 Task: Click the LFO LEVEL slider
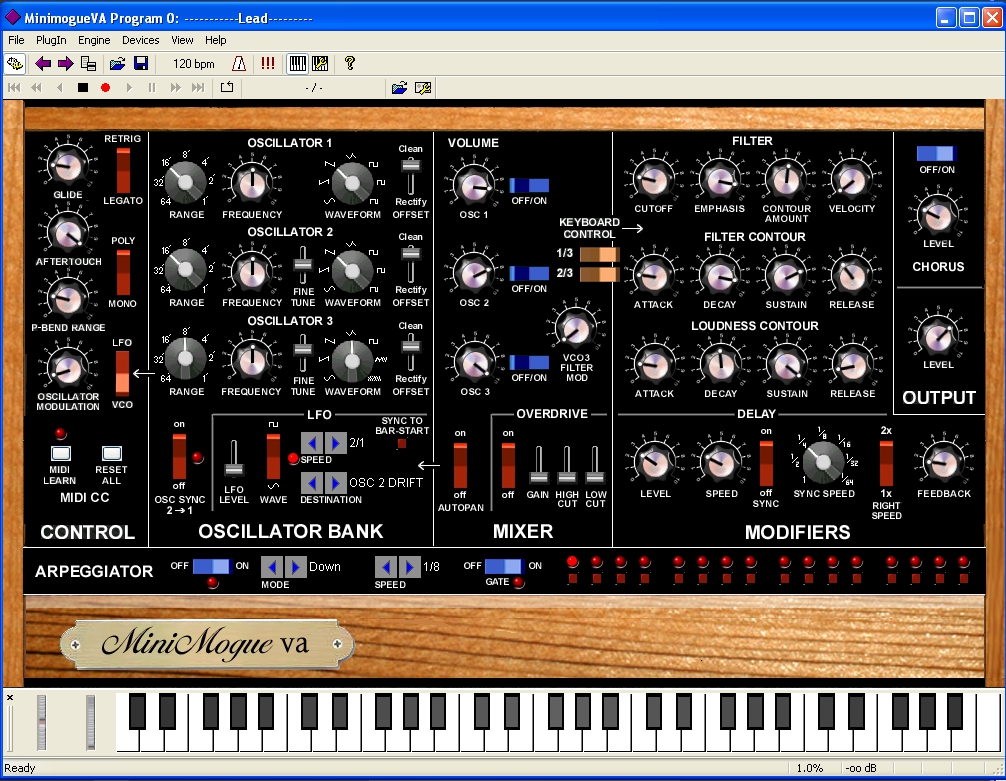coord(234,459)
